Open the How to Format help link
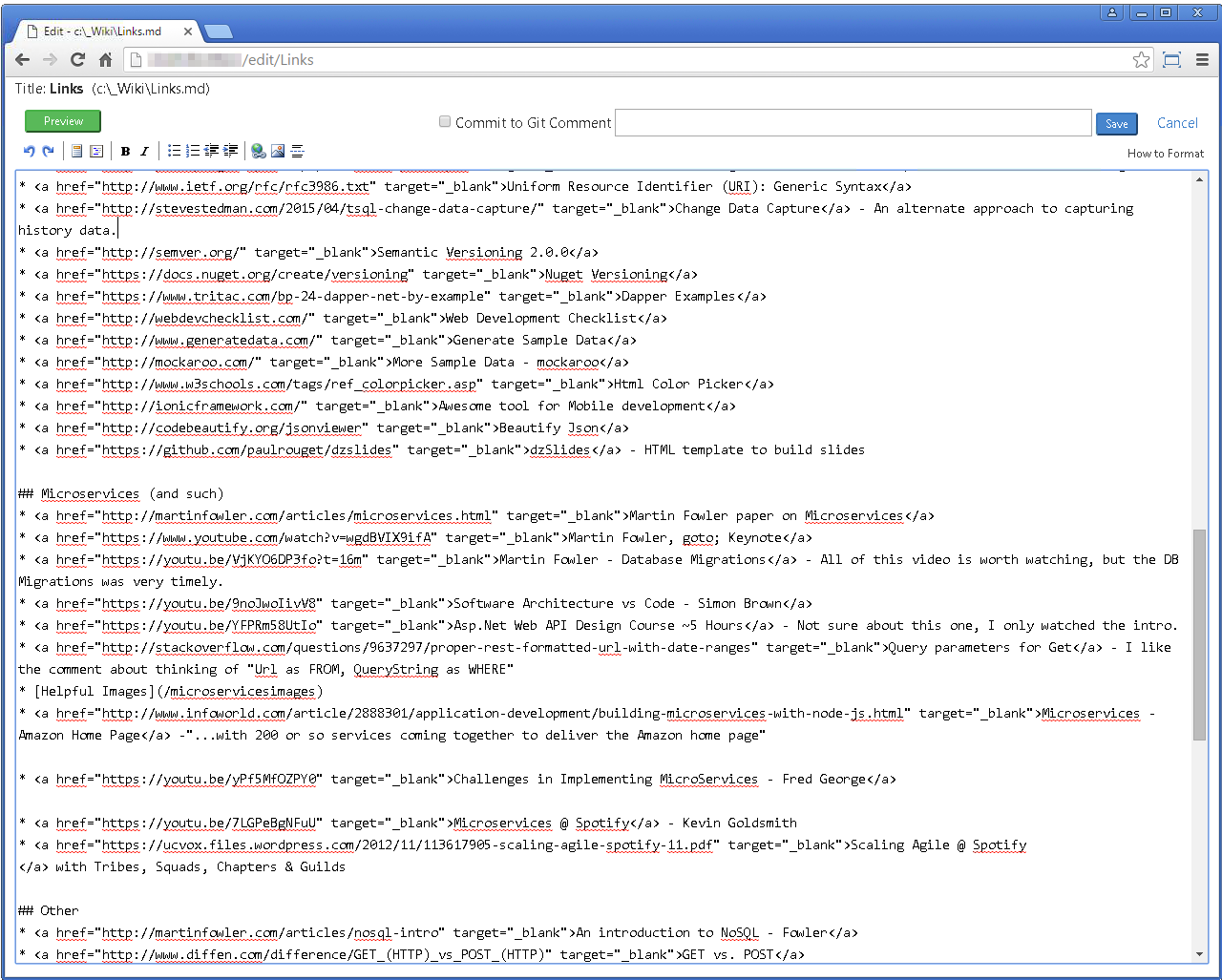Screen dimensions: 1222x980 pyautogui.click(x=1165, y=153)
